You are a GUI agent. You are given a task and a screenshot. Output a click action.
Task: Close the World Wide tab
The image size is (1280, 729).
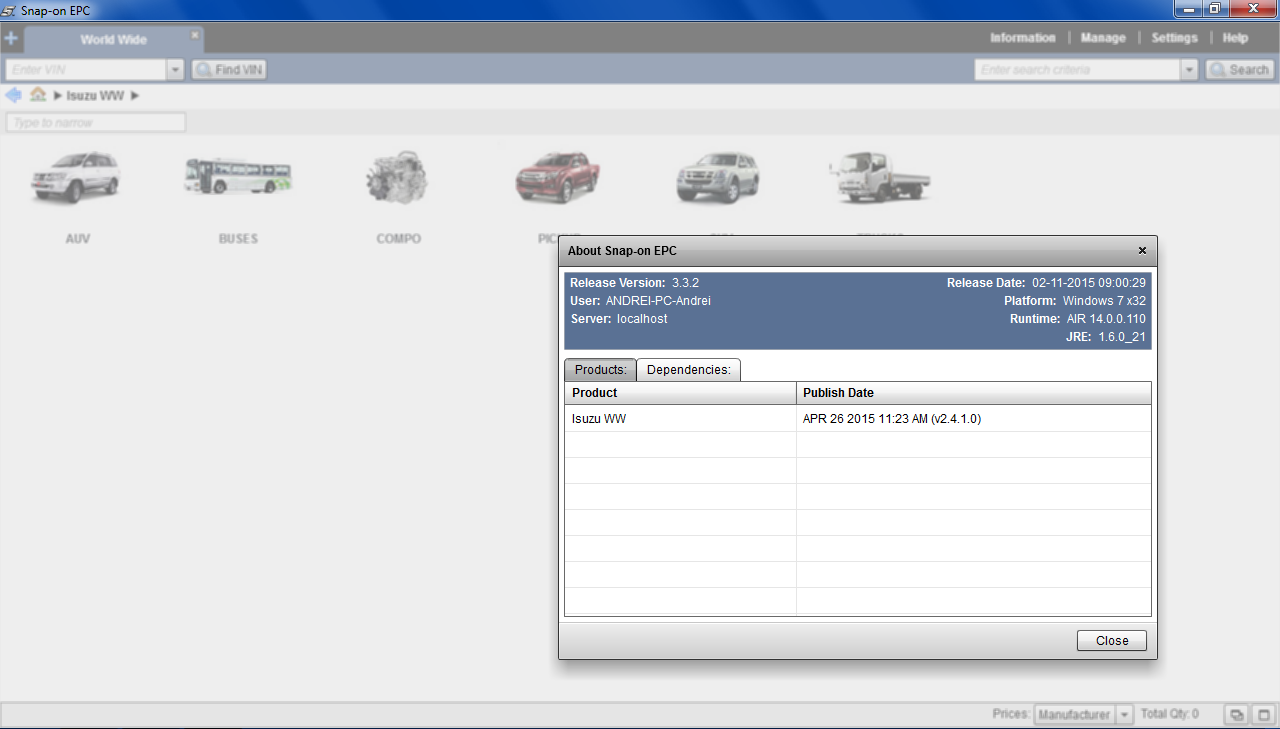point(195,34)
